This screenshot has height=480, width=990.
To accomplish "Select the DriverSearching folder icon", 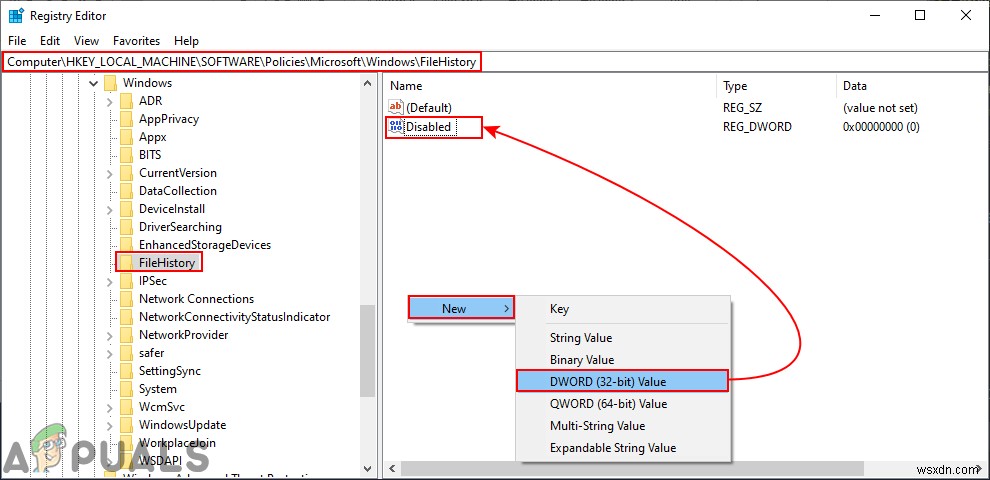I will (127, 227).
